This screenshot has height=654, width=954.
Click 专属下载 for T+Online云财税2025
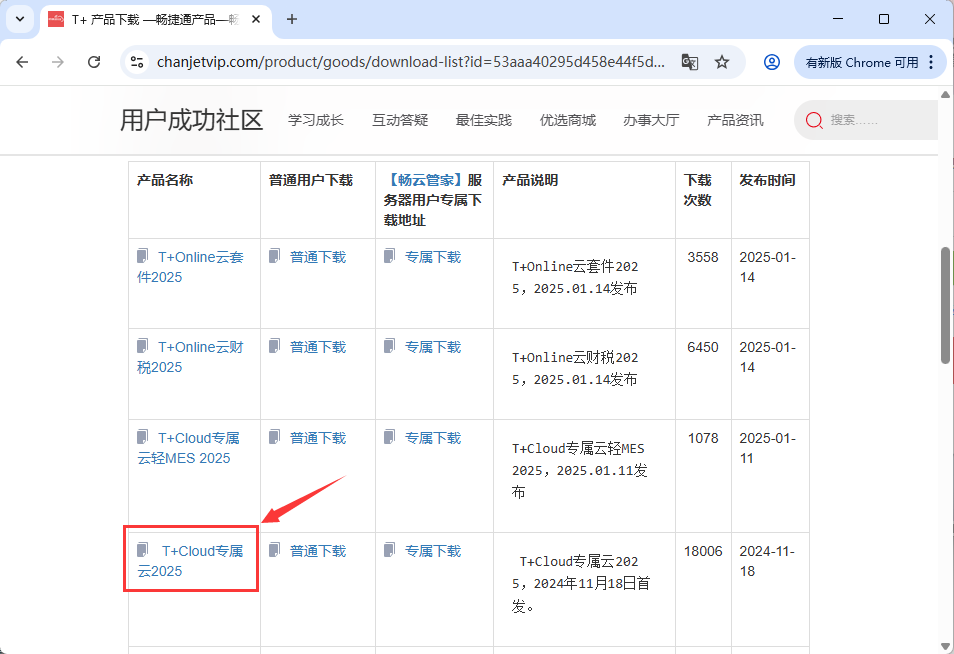click(433, 347)
